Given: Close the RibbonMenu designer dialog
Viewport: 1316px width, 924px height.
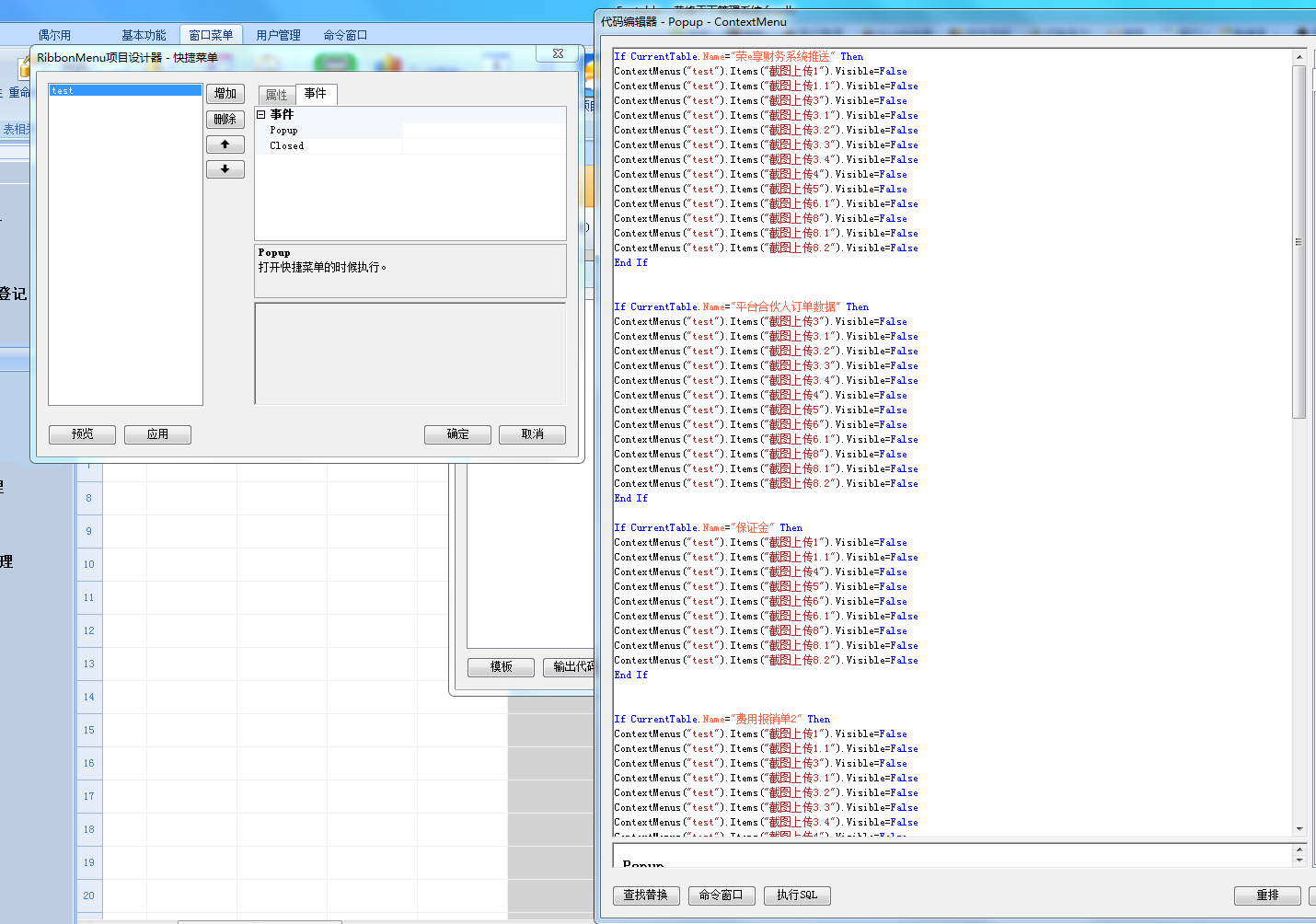Looking at the screenshot, I should coord(558,54).
